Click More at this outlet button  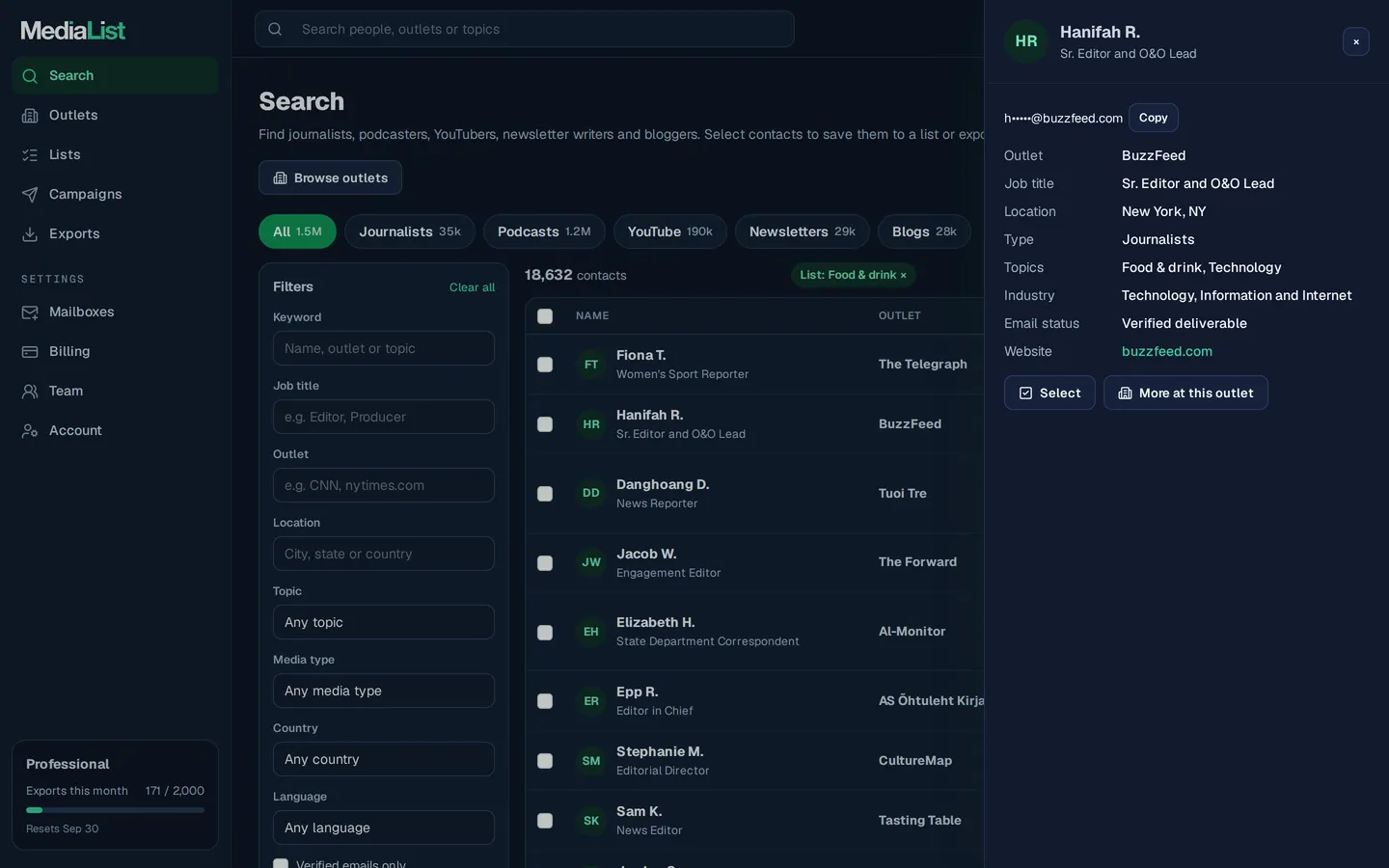(x=1185, y=393)
